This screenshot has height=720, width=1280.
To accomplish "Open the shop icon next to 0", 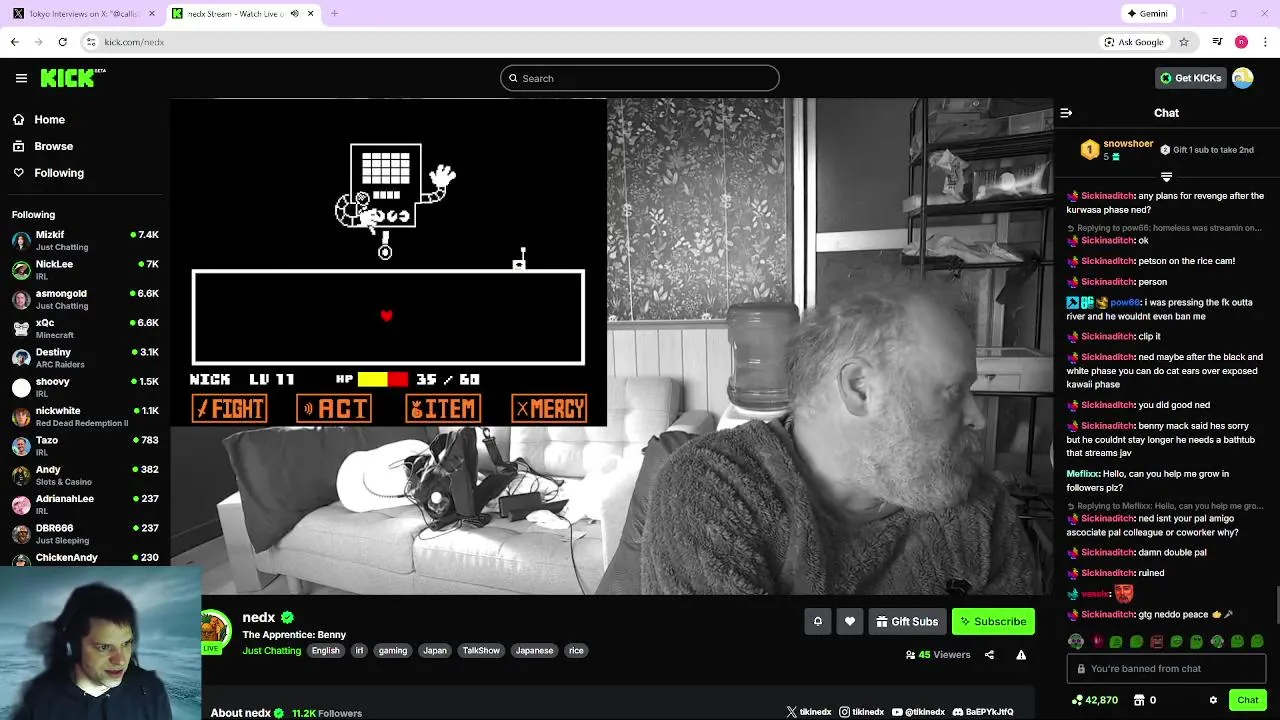I will coord(1137,700).
